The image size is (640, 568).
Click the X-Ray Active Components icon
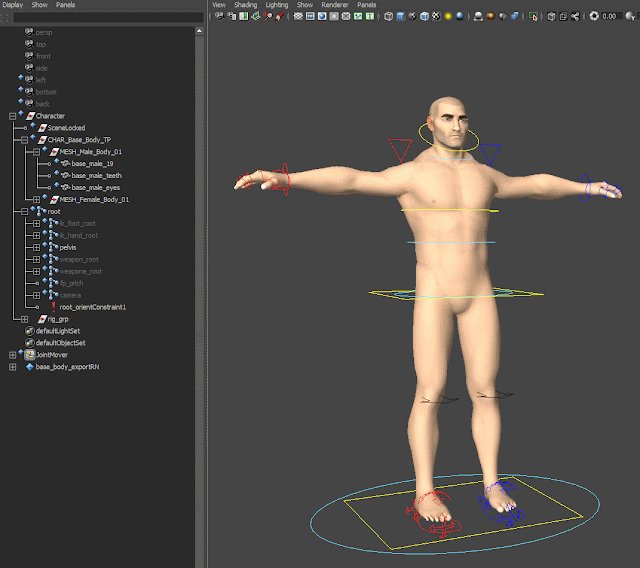click(x=563, y=16)
